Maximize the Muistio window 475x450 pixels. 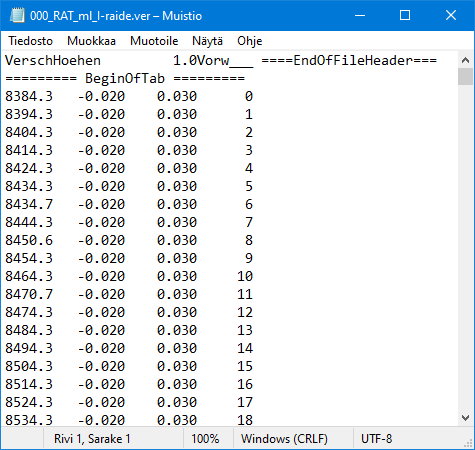pos(405,15)
